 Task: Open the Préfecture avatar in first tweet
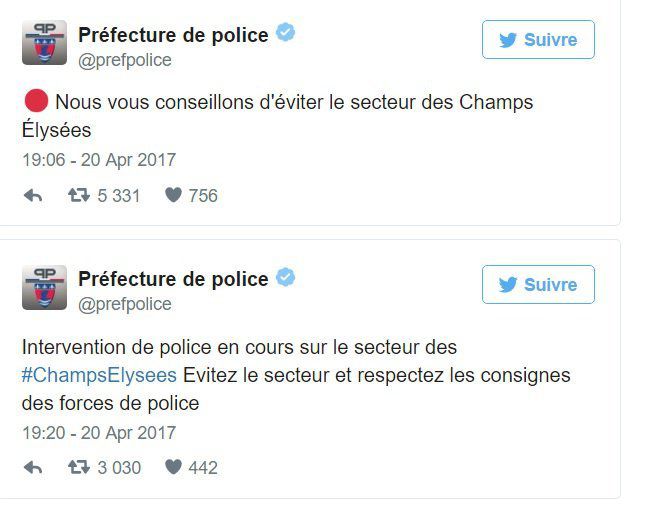(x=45, y=42)
